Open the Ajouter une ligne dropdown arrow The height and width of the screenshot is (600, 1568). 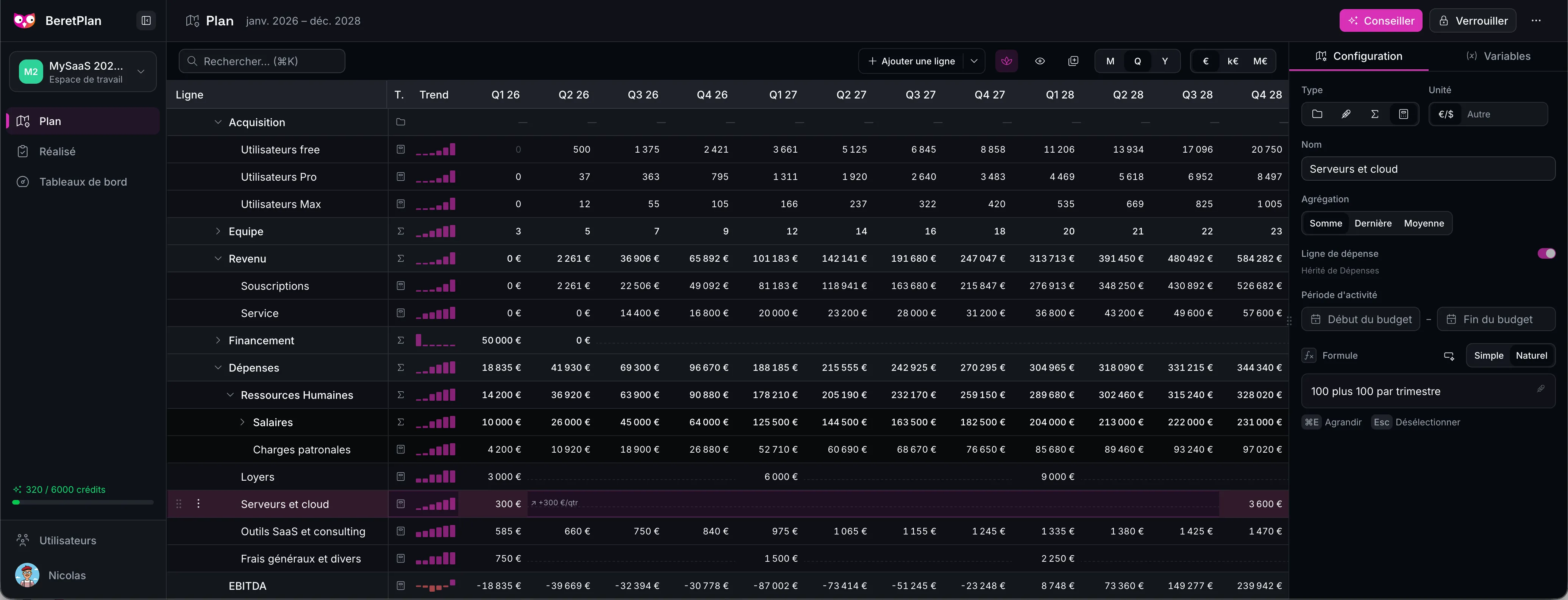(974, 61)
